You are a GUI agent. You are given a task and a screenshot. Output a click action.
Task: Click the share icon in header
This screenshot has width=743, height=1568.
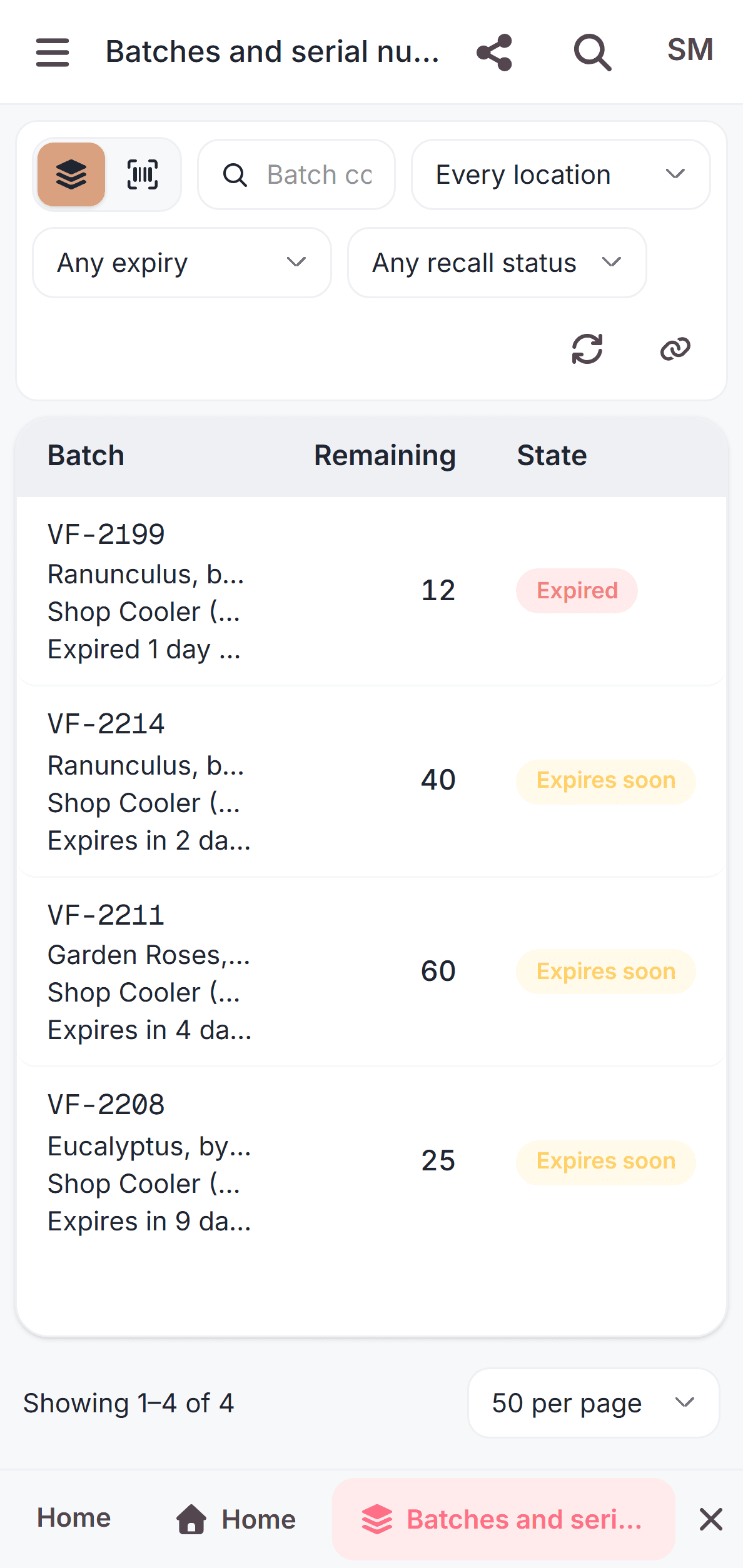pyautogui.click(x=495, y=52)
